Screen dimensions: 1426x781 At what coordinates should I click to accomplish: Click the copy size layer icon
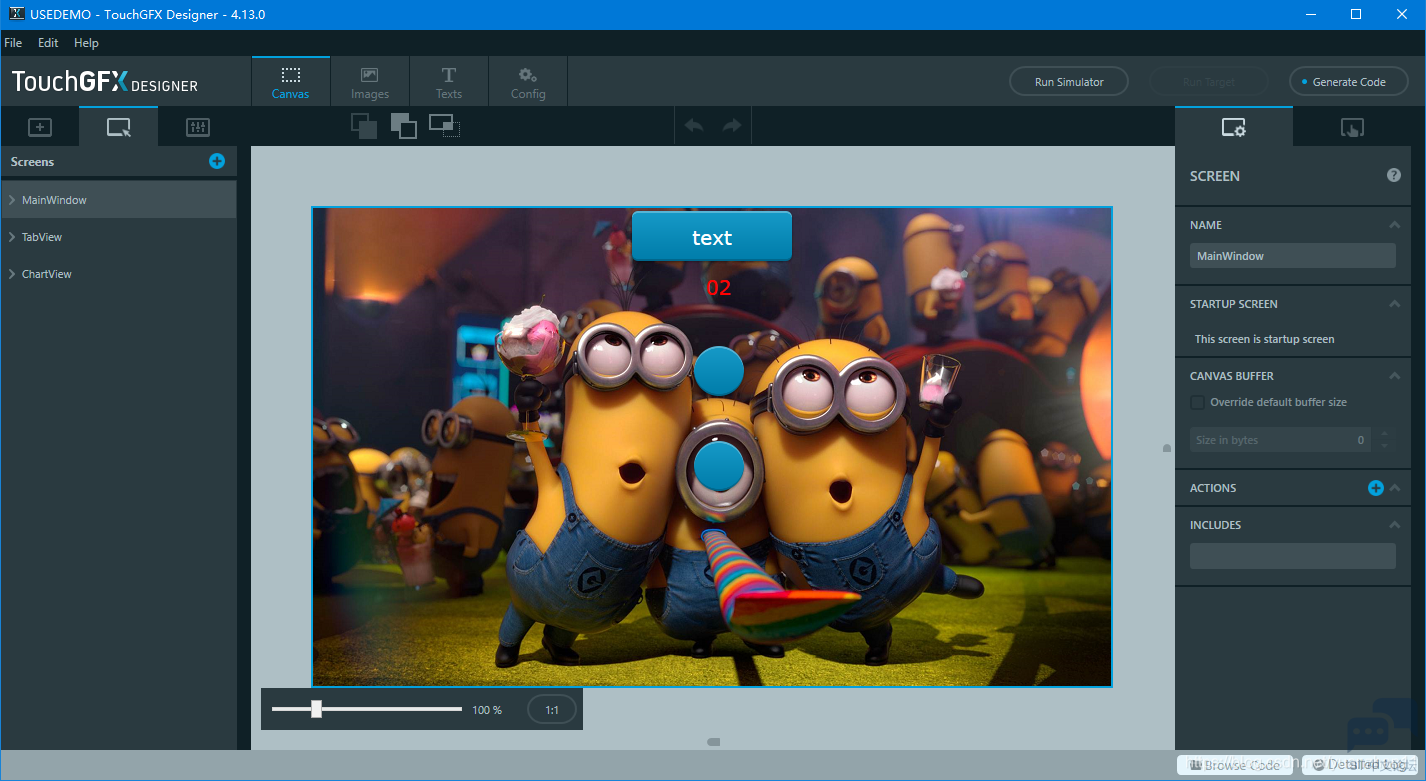444,126
